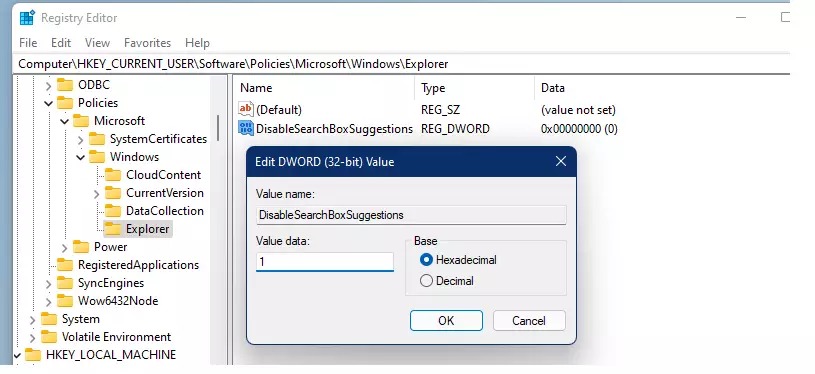Expand the CurrentVersion key
Image resolution: width=815 pixels, height=374 pixels.
[97, 193]
